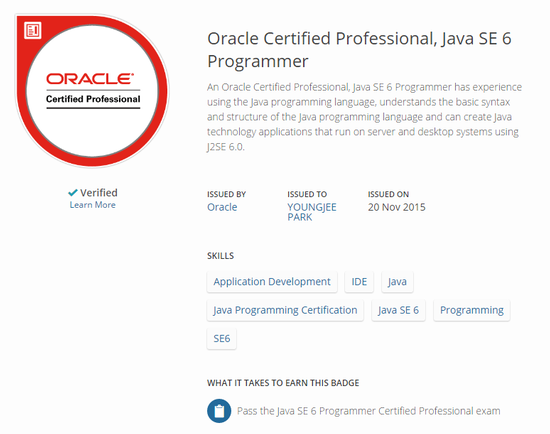Select the Application Development skill tag

pos(272,282)
